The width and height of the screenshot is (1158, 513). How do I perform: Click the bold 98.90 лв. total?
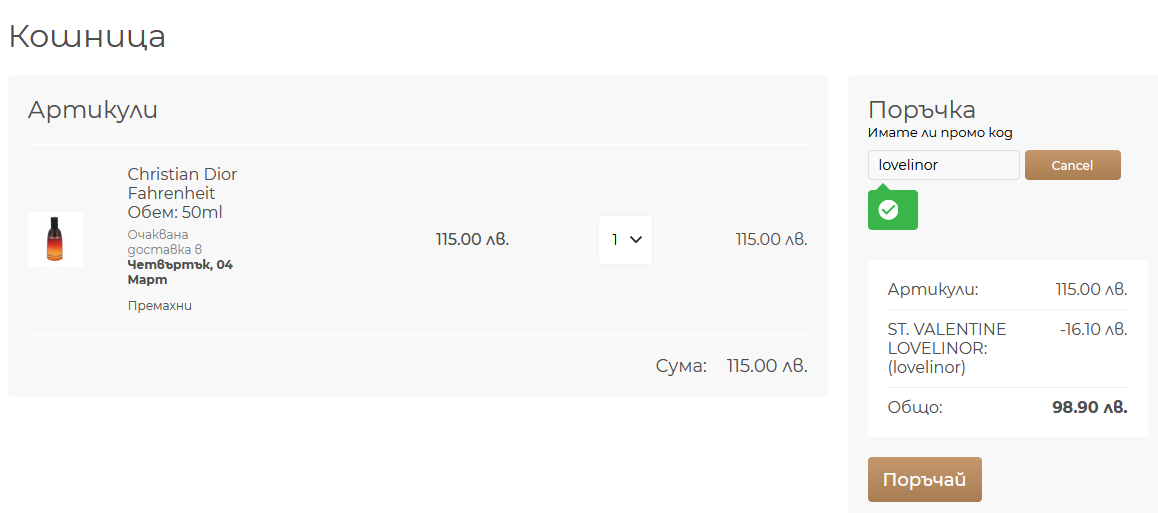(1090, 407)
